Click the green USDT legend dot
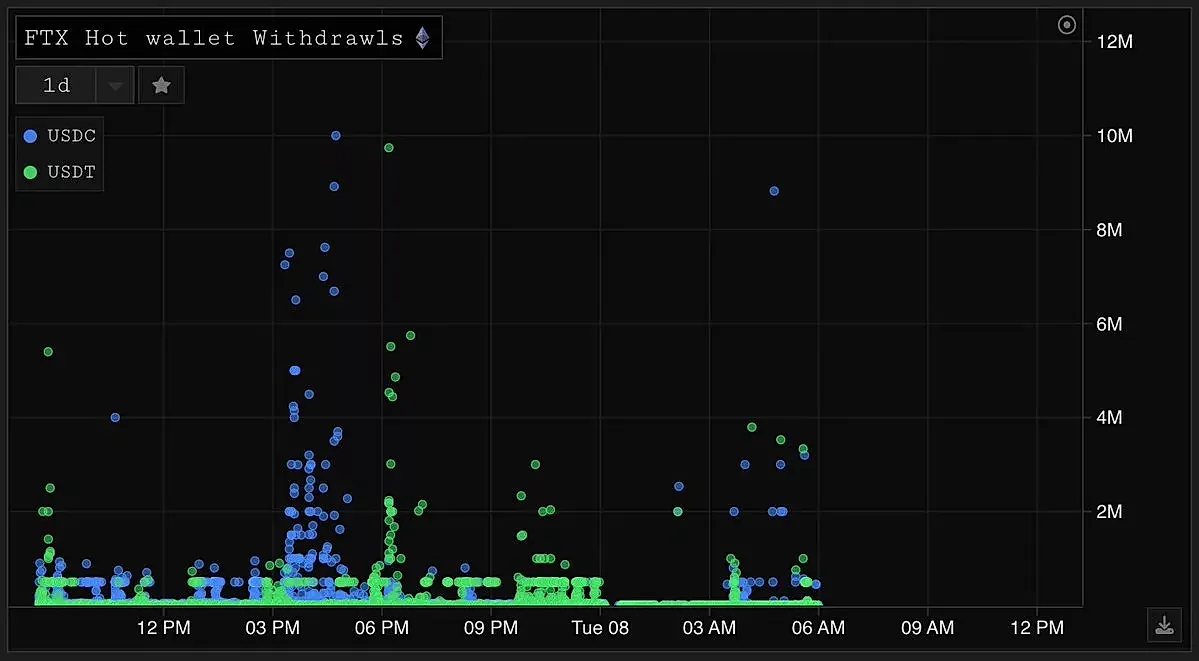The width and height of the screenshot is (1199, 661). [x=31, y=172]
